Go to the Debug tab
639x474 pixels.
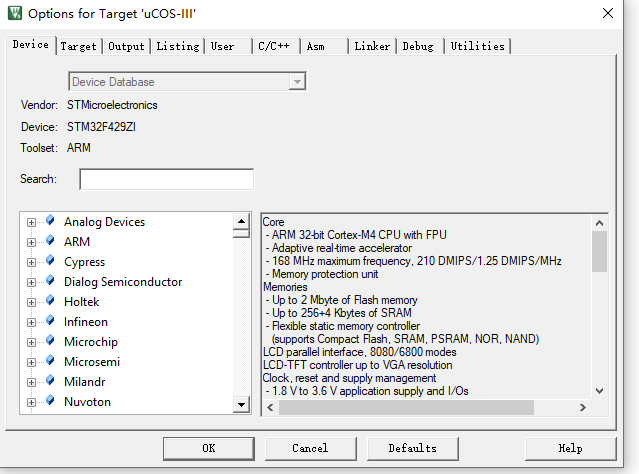[418, 46]
